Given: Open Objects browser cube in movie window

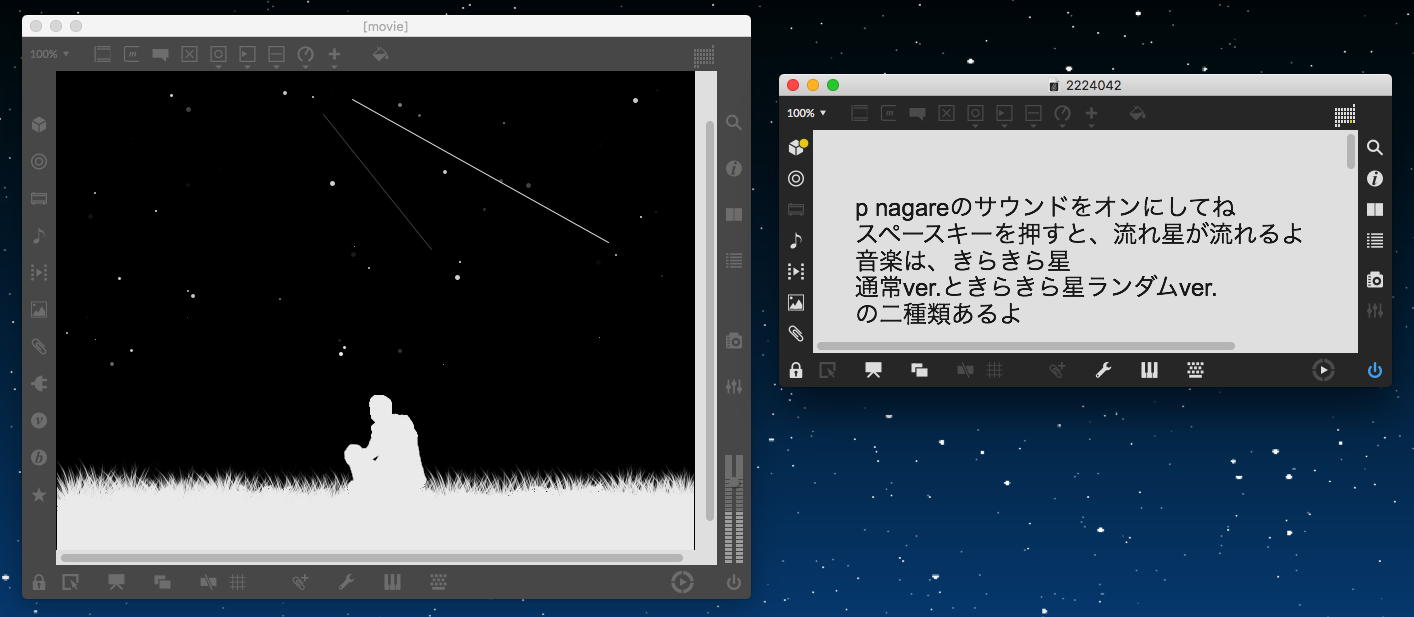Looking at the screenshot, I should (x=39, y=125).
